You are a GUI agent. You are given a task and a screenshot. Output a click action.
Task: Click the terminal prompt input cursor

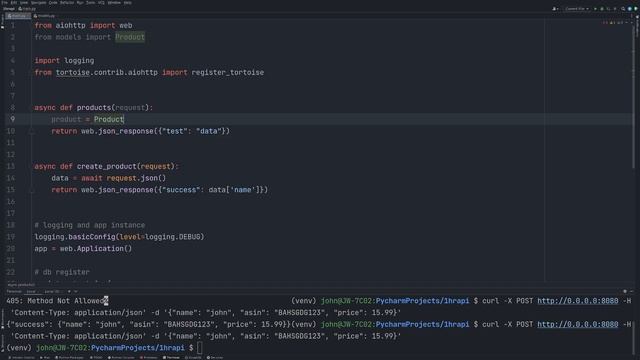[199, 348]
